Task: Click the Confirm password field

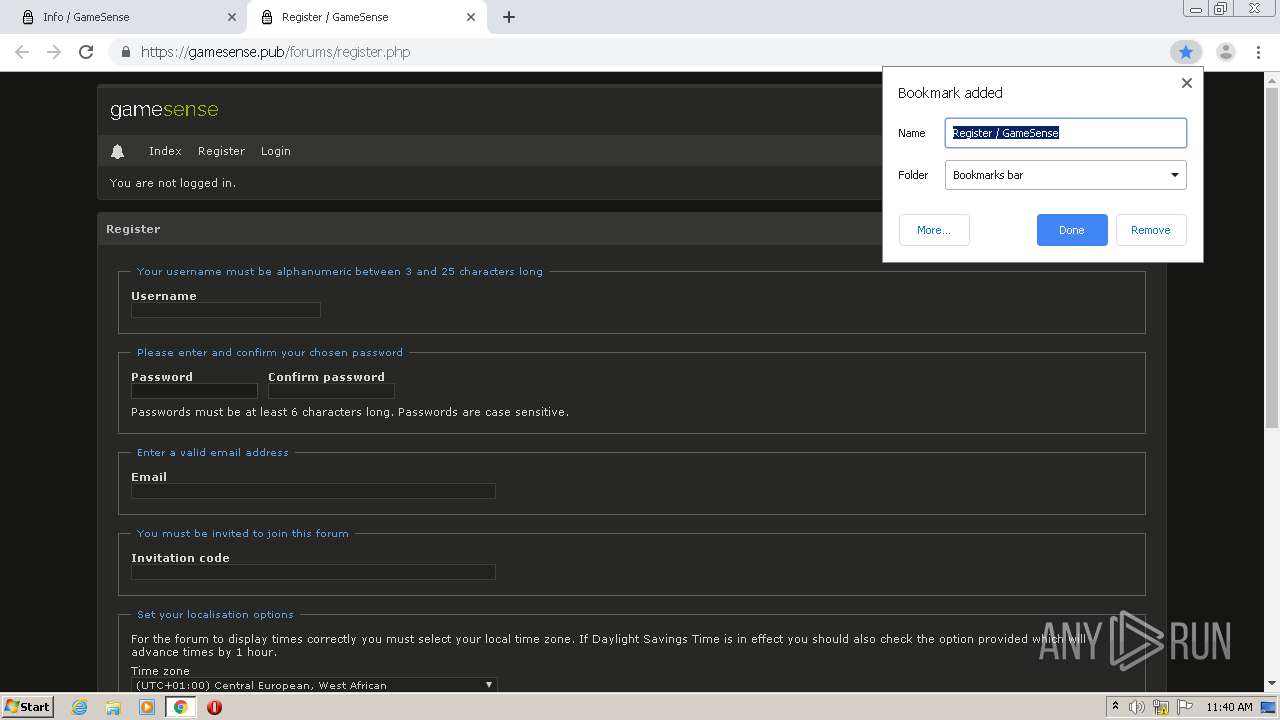Action: tap(331, 391)
